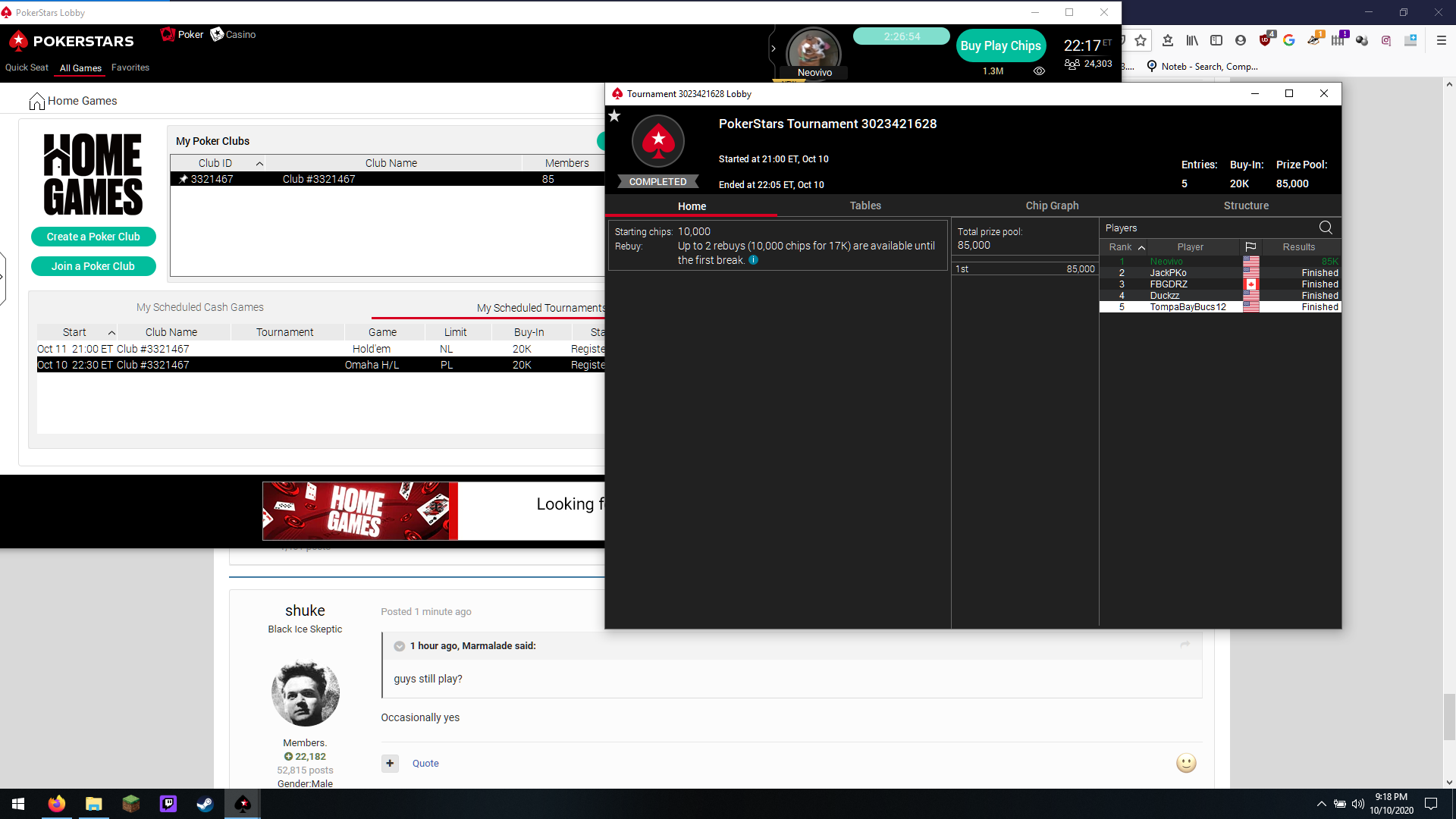
Task: Switch to the Tables tab
Action: [865, 206]
